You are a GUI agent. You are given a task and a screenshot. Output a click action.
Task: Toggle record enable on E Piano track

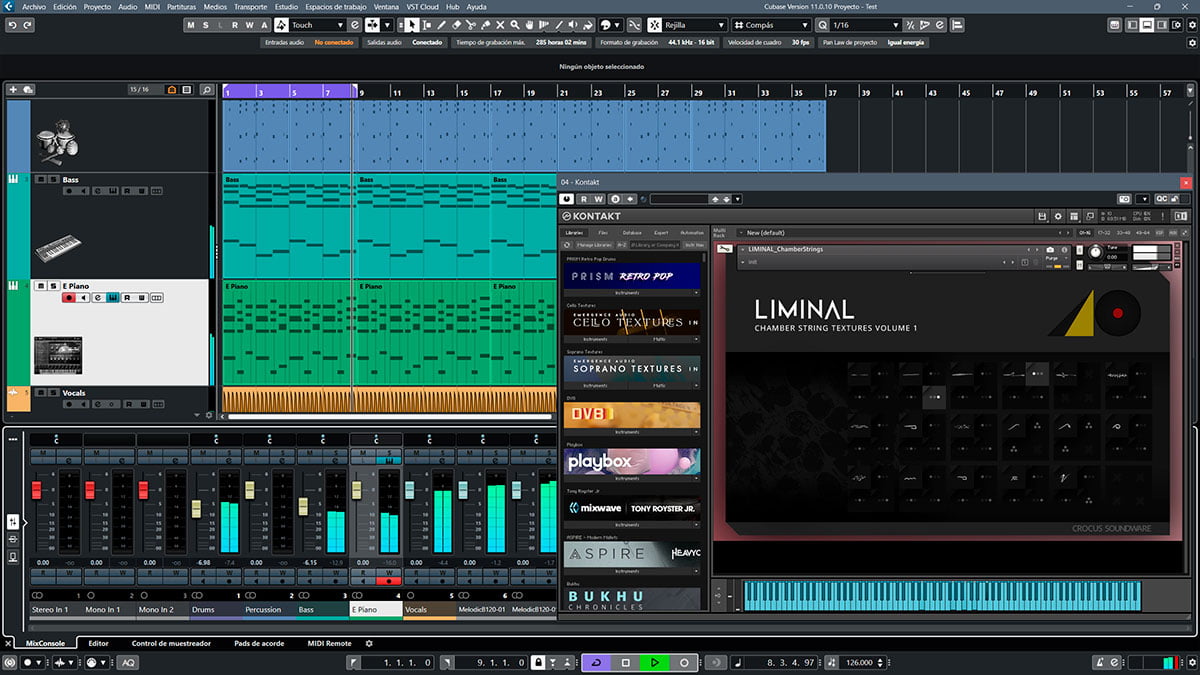click(x=69, y=297)
